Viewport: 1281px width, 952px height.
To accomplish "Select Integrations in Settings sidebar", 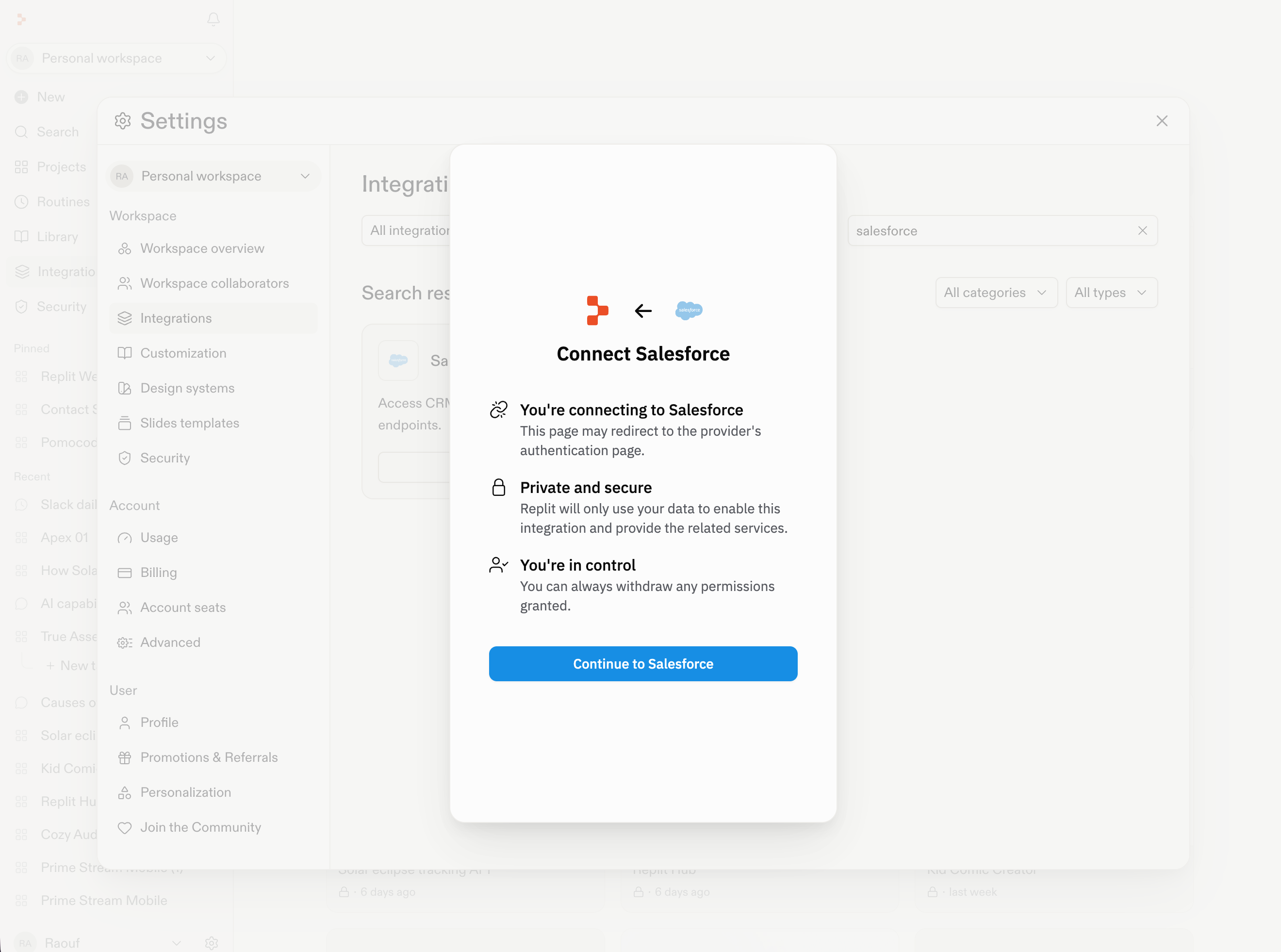I will point(213,318).
